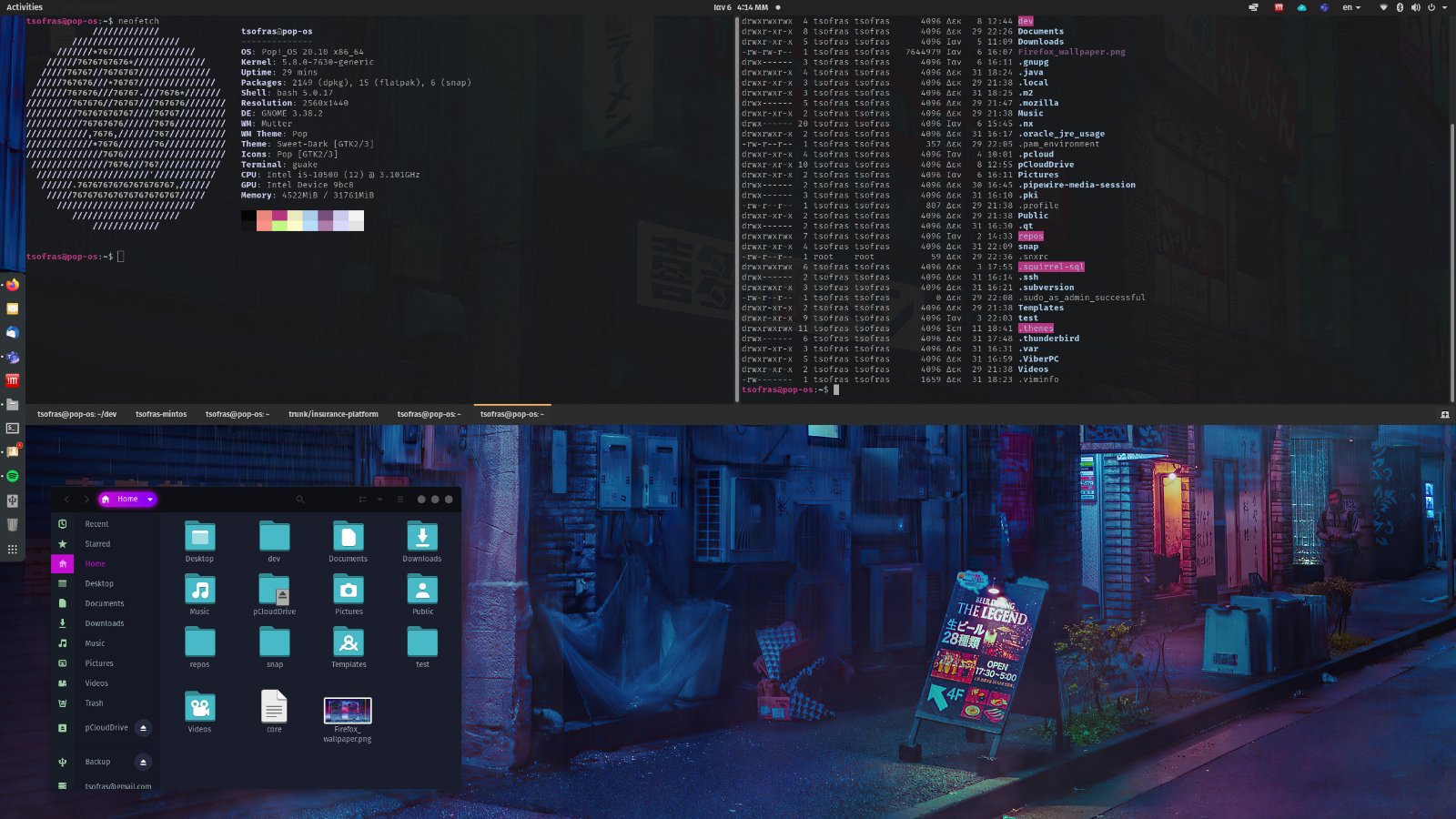Launch Firefox from the dock
The height and width of the screenshot is (819, 1456).
click(x=13, y=285)
